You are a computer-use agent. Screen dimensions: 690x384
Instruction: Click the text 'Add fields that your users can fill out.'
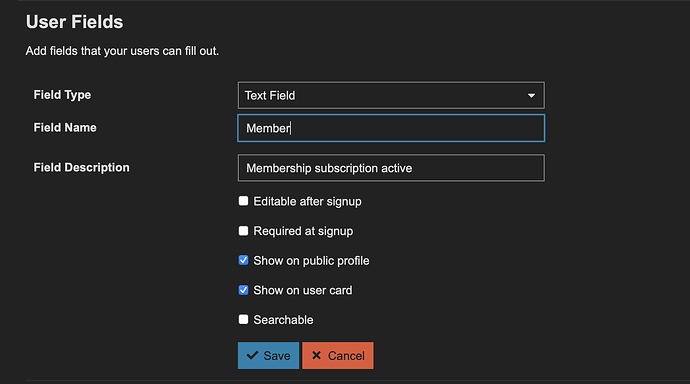click(x=122, y=51)
